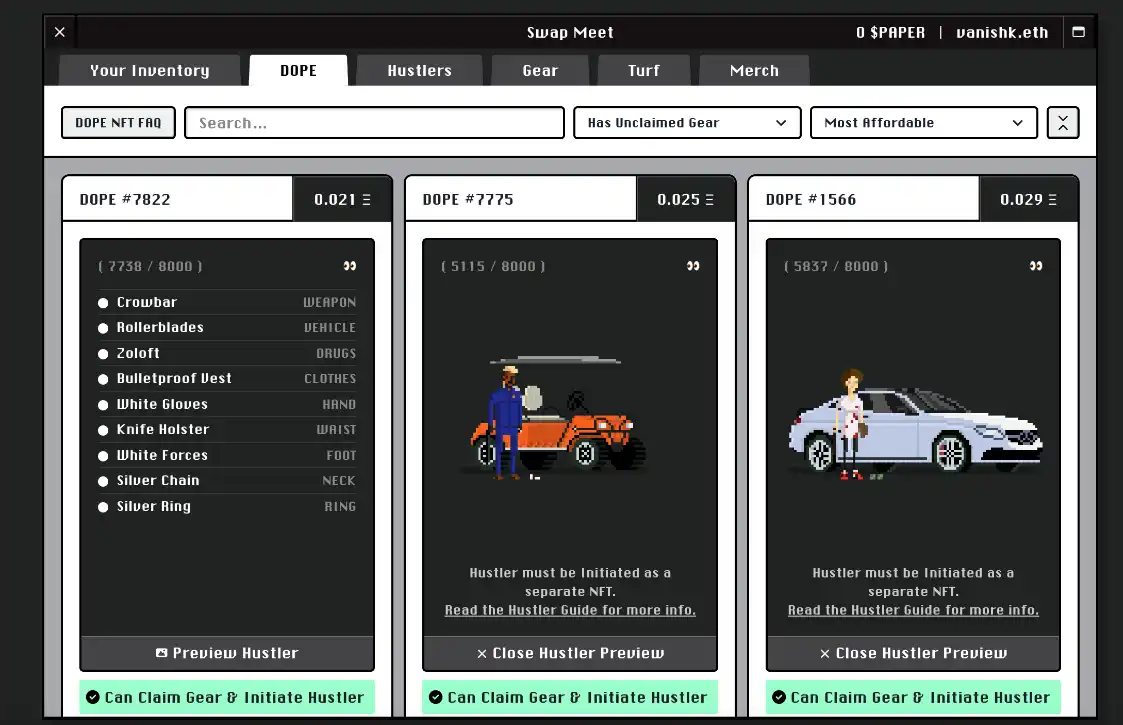Click the Silver Chain item name

158,480
